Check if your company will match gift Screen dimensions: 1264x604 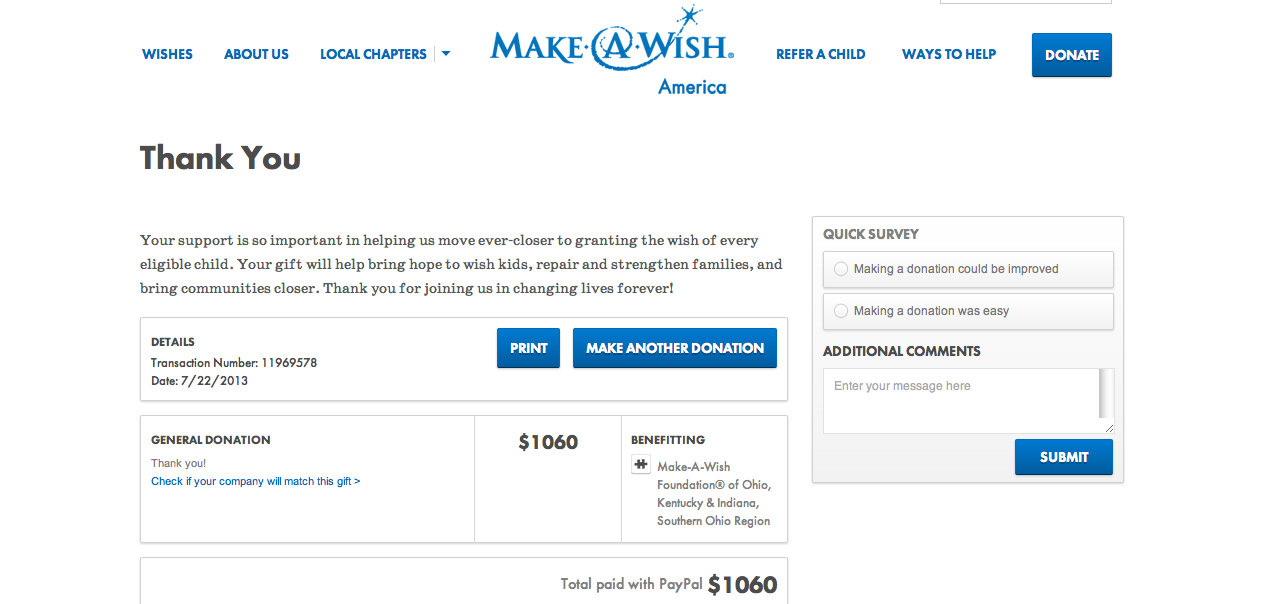pyautogui.click(x=256, y=481)
